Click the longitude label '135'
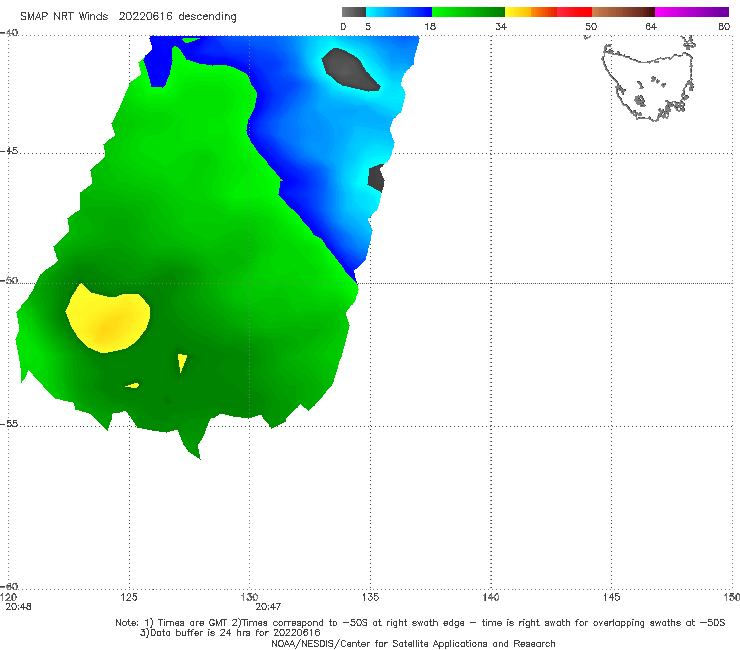Viewport: 740px width, 650px height. click(370, 597)
